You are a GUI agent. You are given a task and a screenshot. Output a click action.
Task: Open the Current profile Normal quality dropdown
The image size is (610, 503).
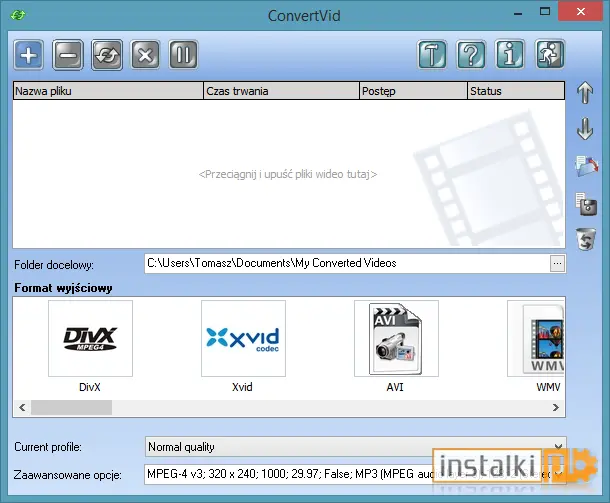click(355, 447)
